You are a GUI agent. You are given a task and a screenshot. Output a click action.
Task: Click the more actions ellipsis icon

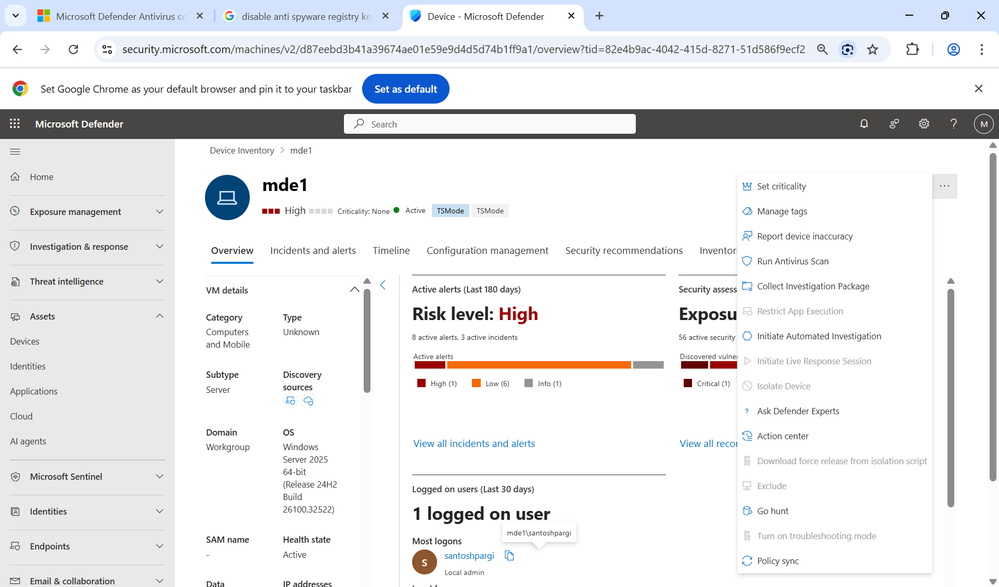point(944,185)
